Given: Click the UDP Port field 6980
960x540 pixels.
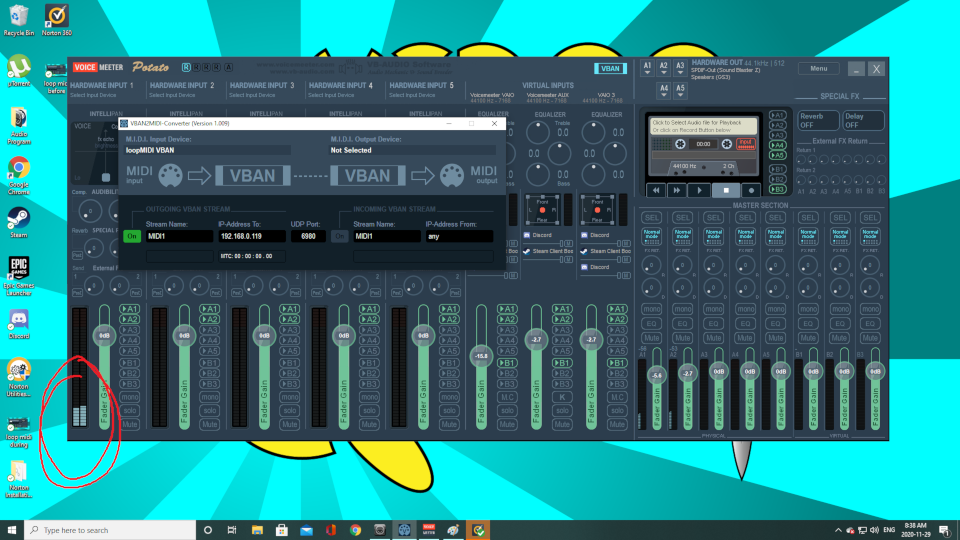Looking at the screenshot, I should point(308,236).
